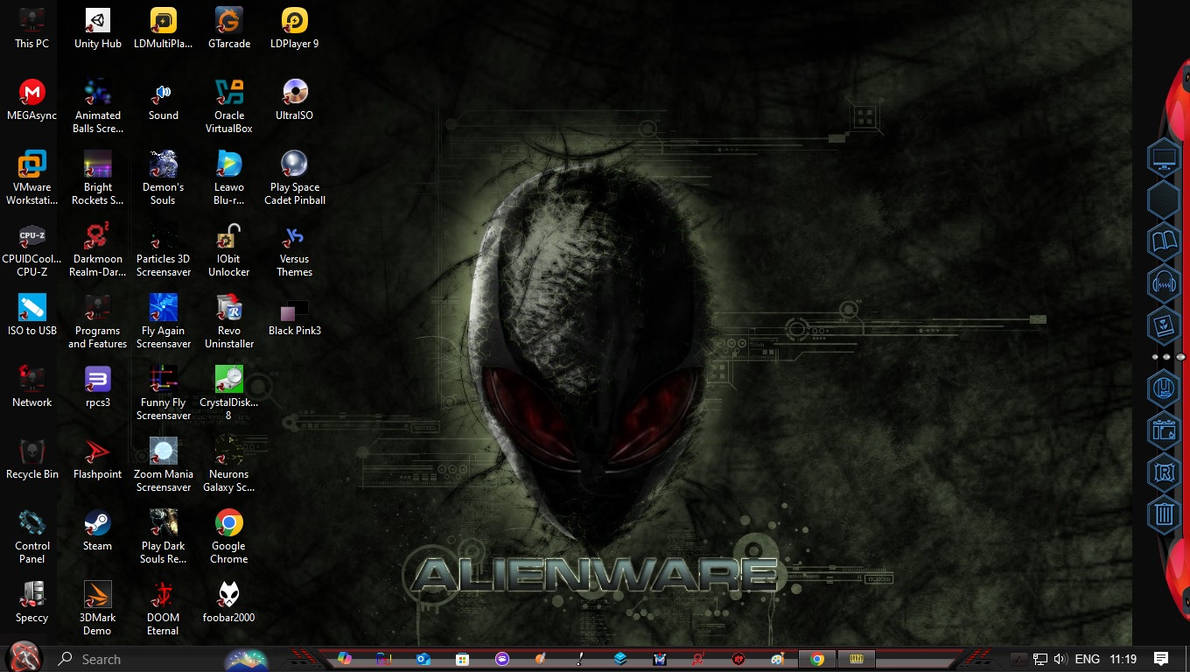Switch the ENG input language
1190x672 pixels.
[1087, 658]
